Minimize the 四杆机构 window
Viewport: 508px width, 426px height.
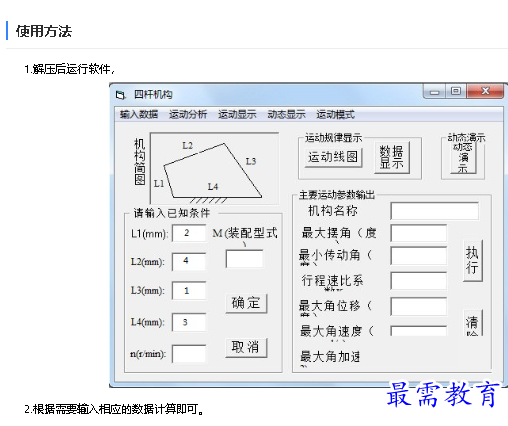click(435, 92)
